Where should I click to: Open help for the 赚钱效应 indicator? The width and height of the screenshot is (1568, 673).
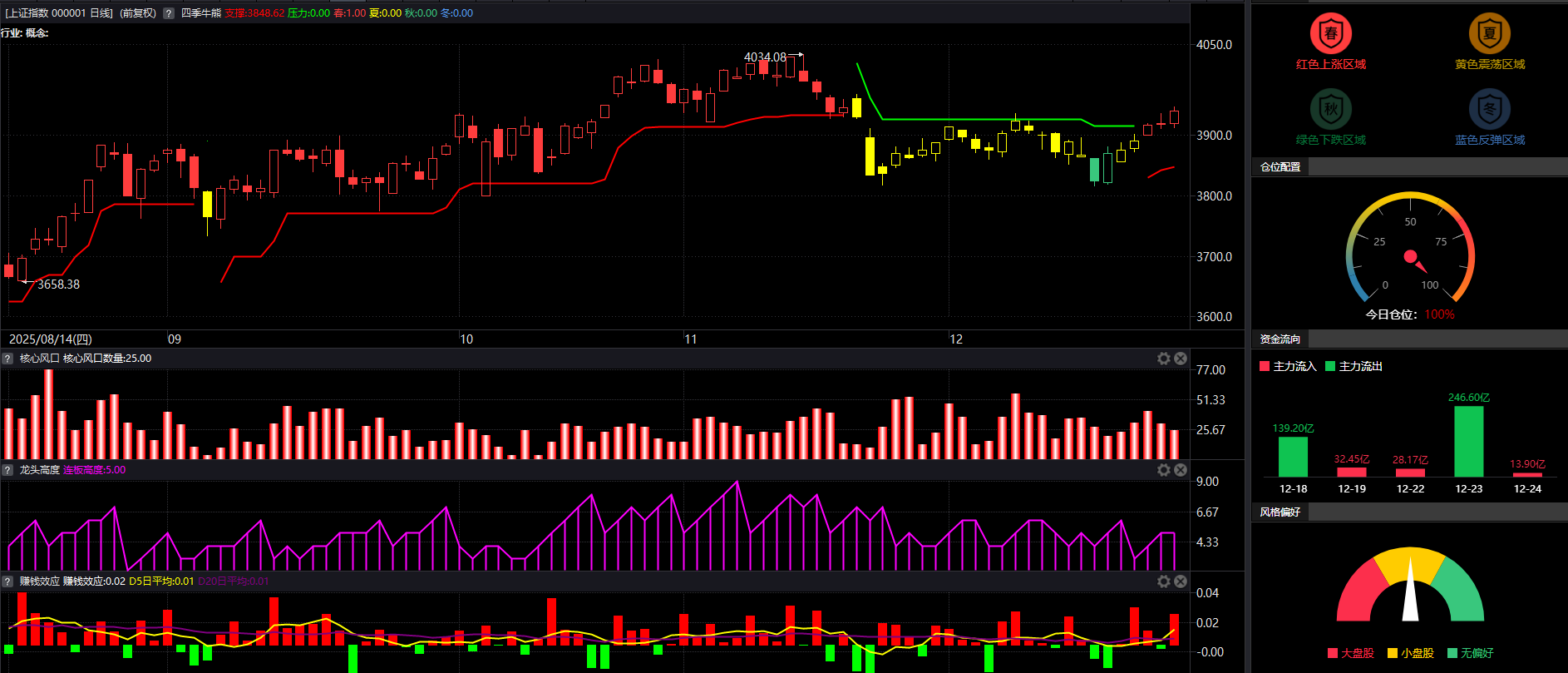coord(7,581)
